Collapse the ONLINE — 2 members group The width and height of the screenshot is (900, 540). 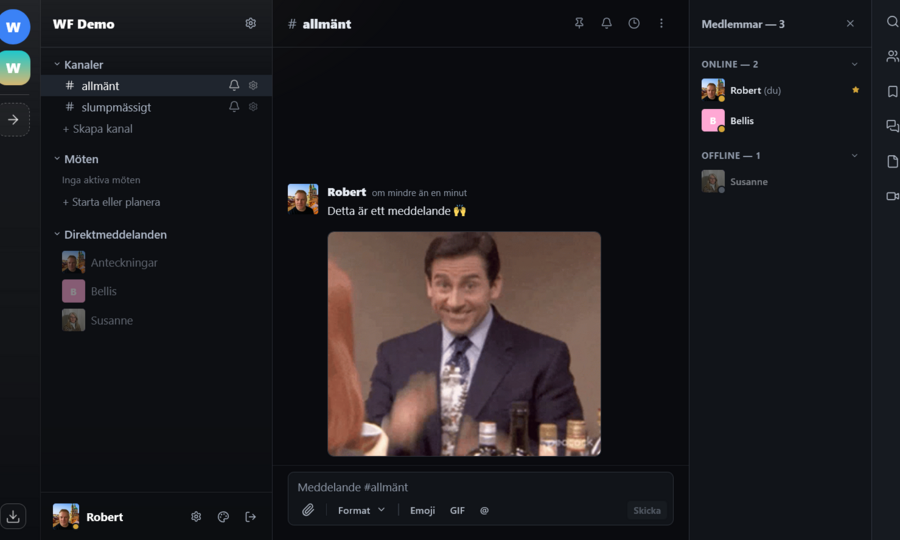pos(854,64)
